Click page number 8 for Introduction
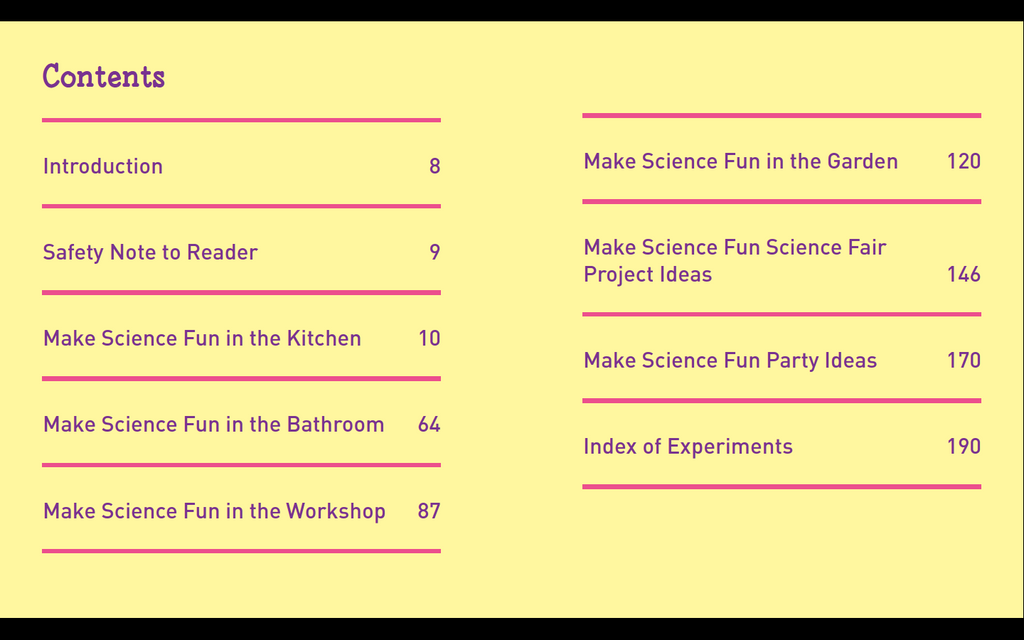Image resolution: width=1024 pixels, height=640 pixels. pos(434,166)
